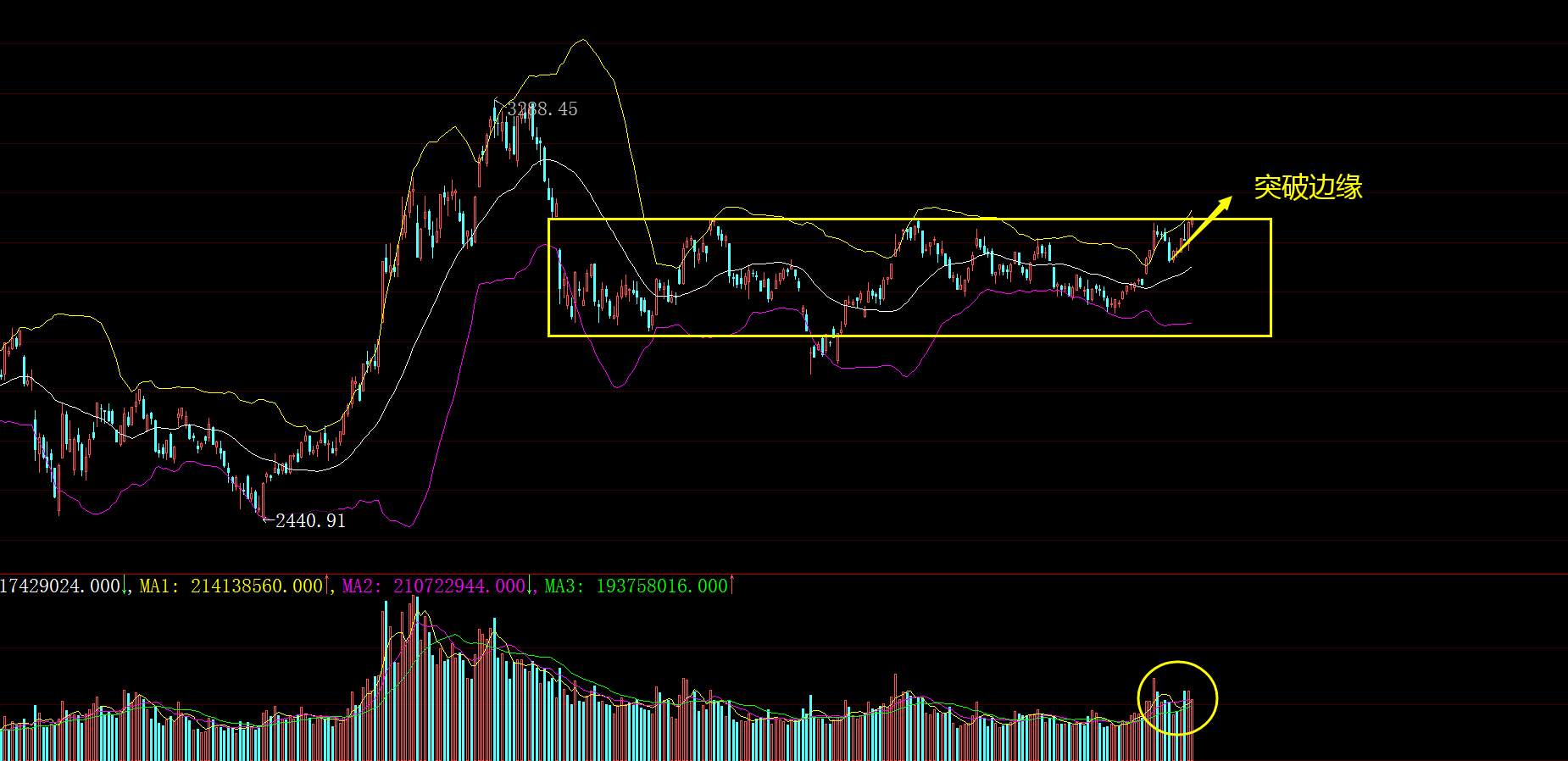Click the MA3: 193758016.000 volume indicator
1568x761 pixels.
click(637, 586)
